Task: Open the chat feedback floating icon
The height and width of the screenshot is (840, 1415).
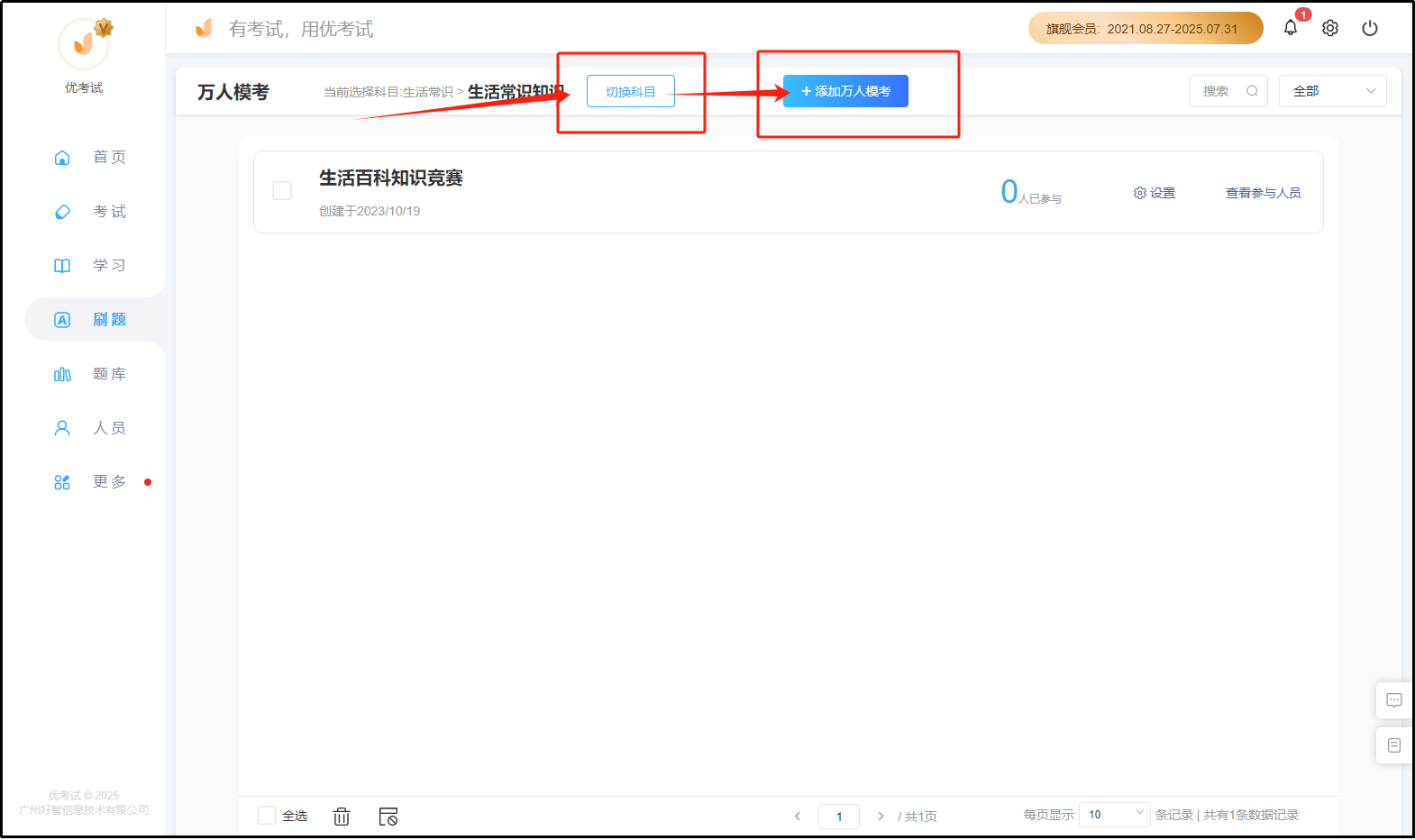Action: tap(1394, 700)
